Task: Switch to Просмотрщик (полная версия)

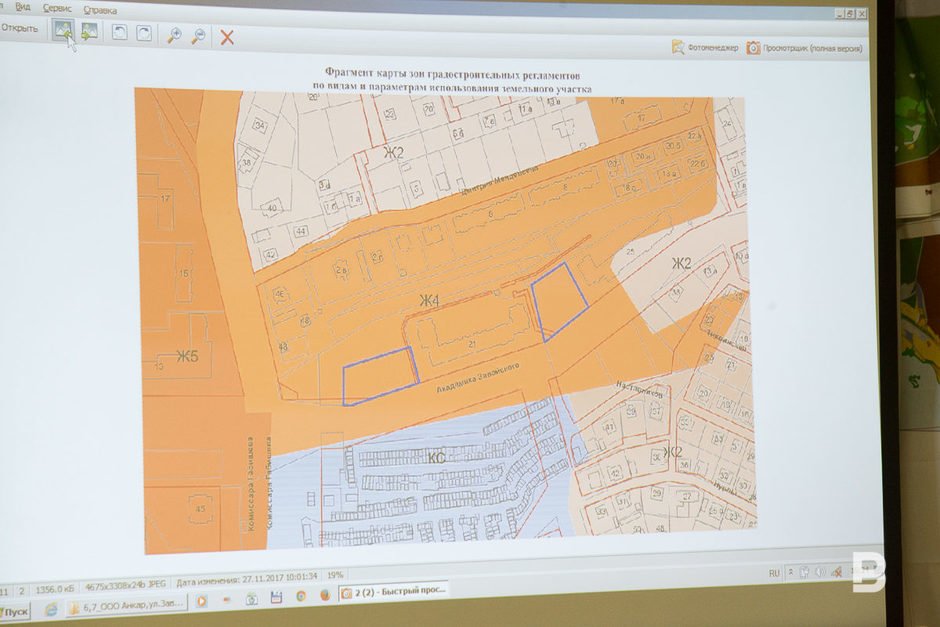Action: [805, 47]
